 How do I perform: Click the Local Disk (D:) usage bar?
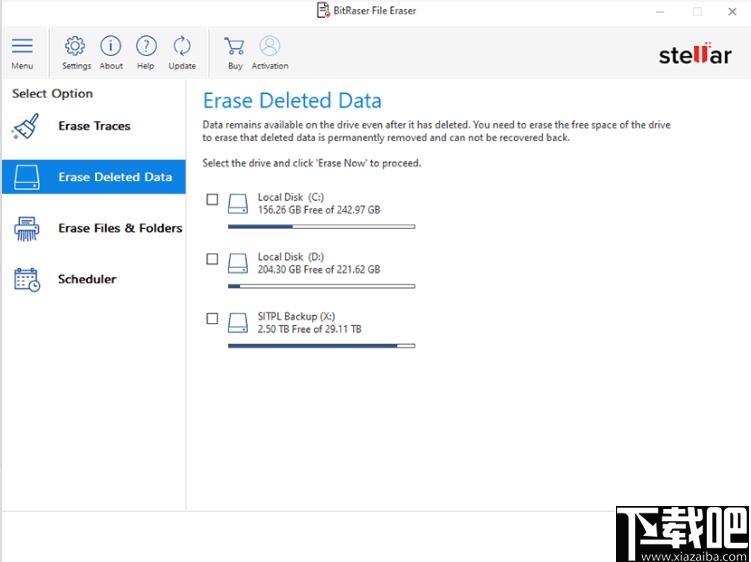pos(321,287)
